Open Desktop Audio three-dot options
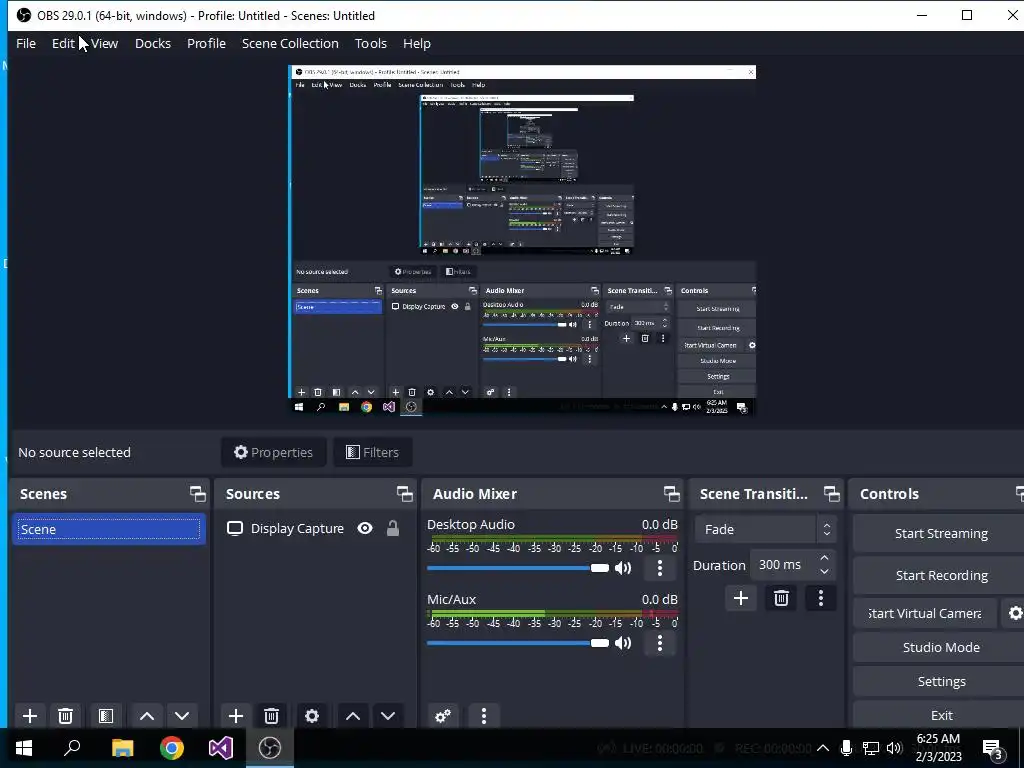This screenshot has width=1024, height=768. pos(660,568)
